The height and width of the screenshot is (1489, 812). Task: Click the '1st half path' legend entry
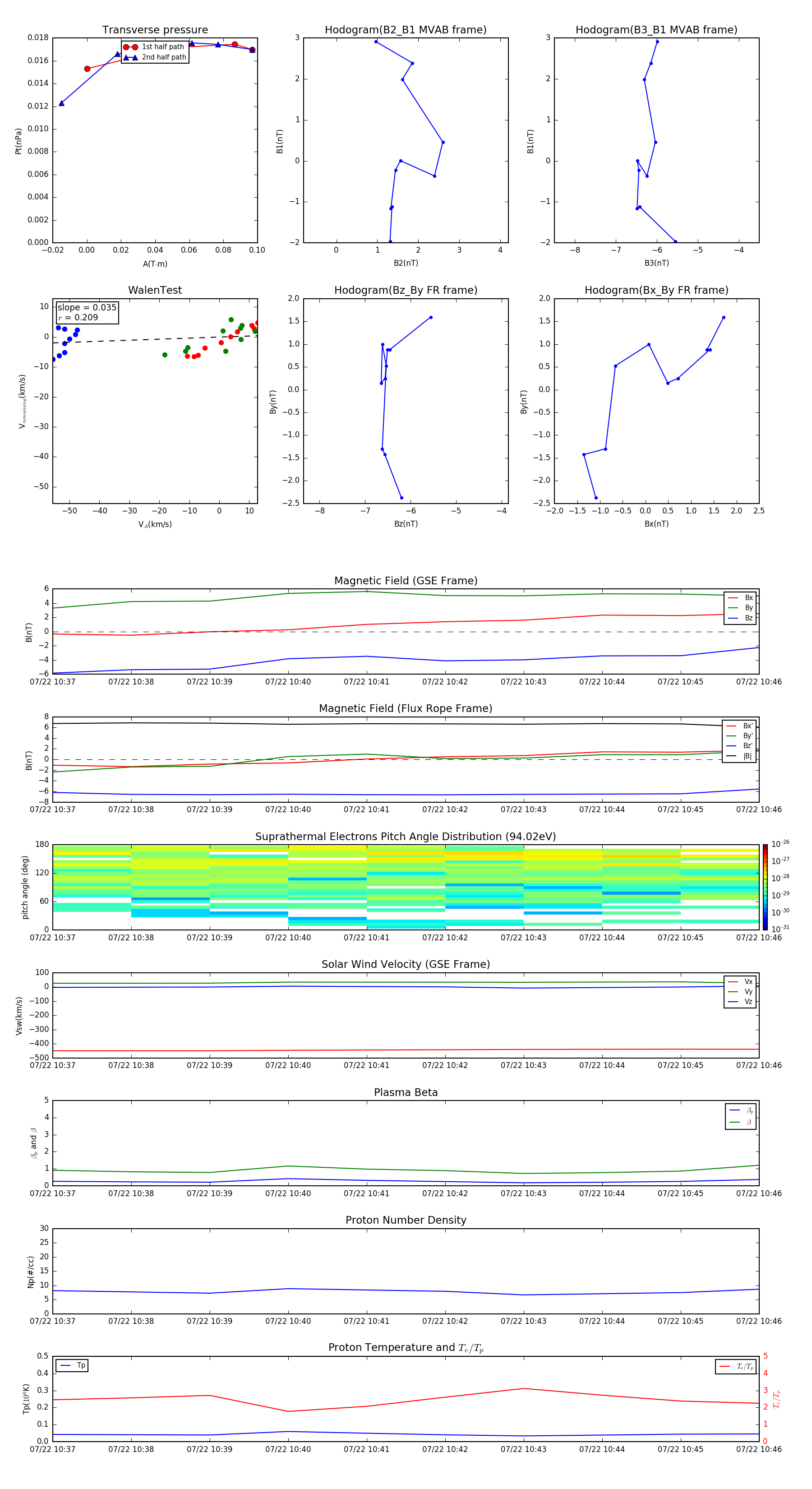154,47
